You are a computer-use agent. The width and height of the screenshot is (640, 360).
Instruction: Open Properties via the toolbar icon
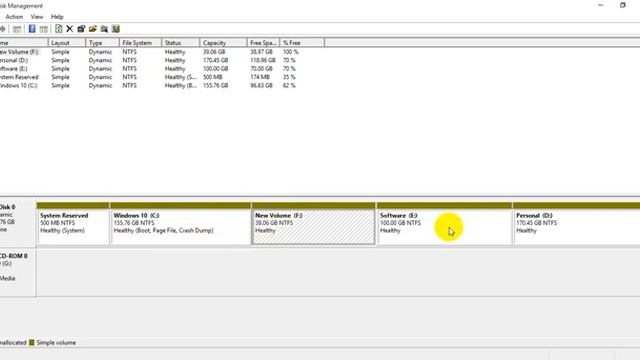(81, 29)
